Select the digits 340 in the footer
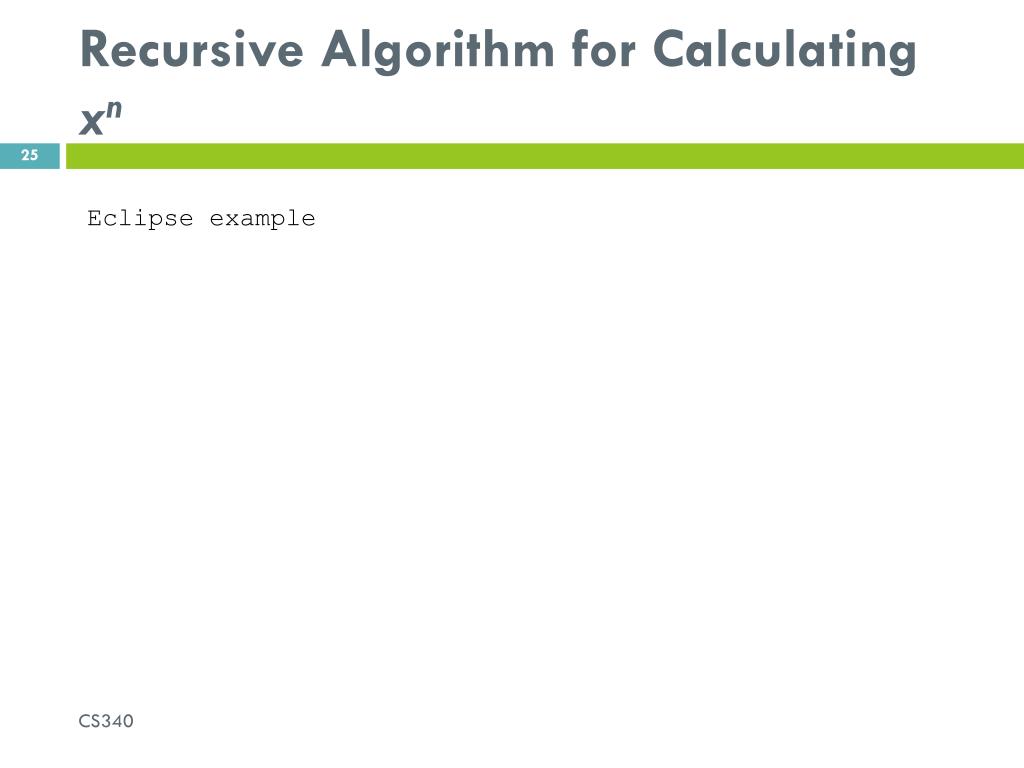1024x768 pixels. pos(117,720)
